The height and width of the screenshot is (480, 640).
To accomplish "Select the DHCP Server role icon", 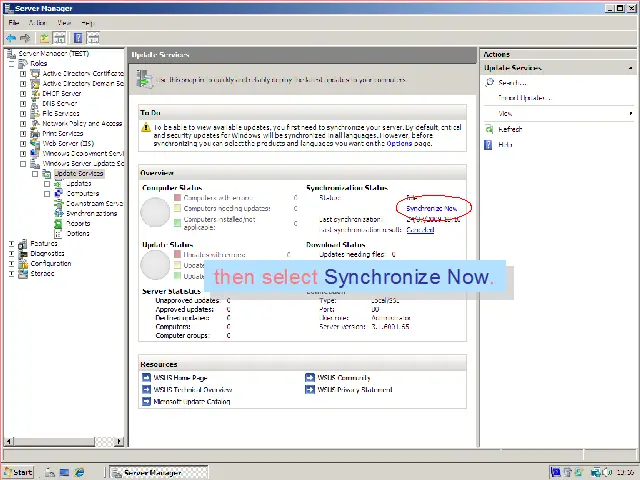I will (36, 93).
